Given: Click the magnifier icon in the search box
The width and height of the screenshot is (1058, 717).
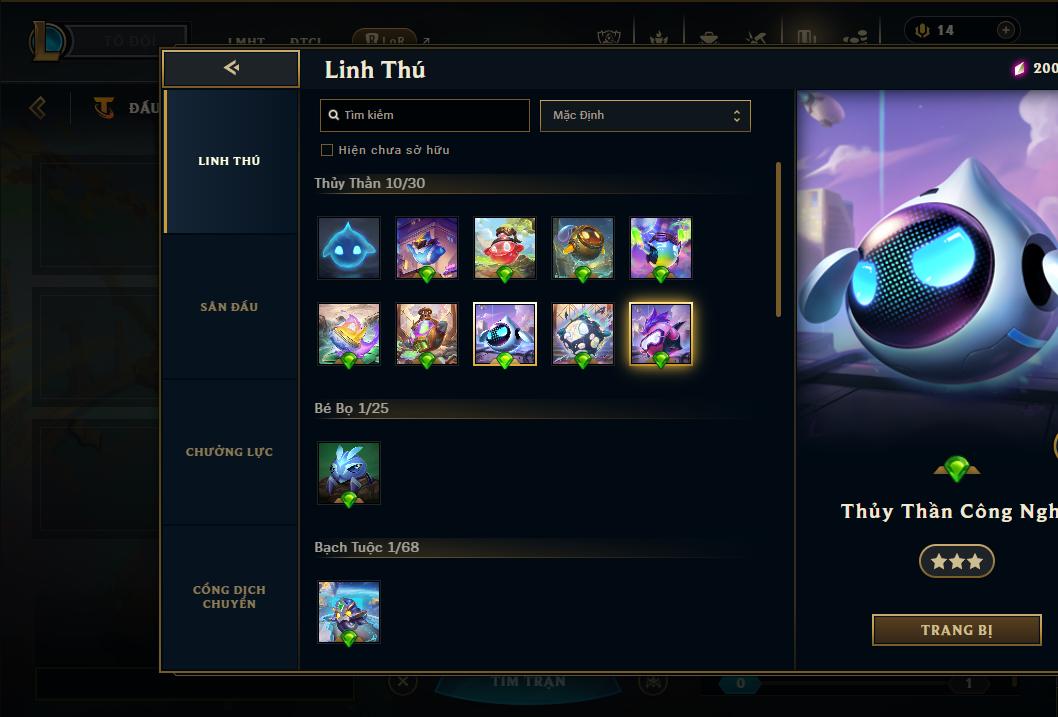Looking at the screenshot, I should coord(333,115).
